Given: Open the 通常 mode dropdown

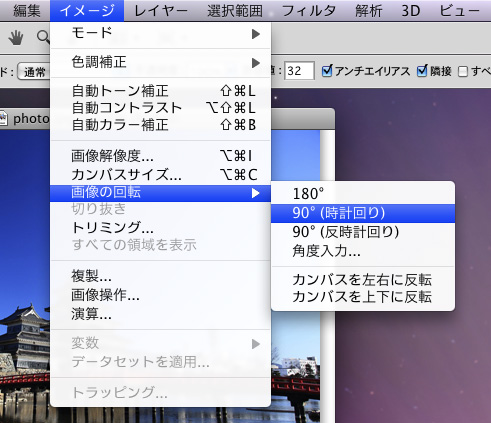Looking at the screenshot, I should 34,71.
